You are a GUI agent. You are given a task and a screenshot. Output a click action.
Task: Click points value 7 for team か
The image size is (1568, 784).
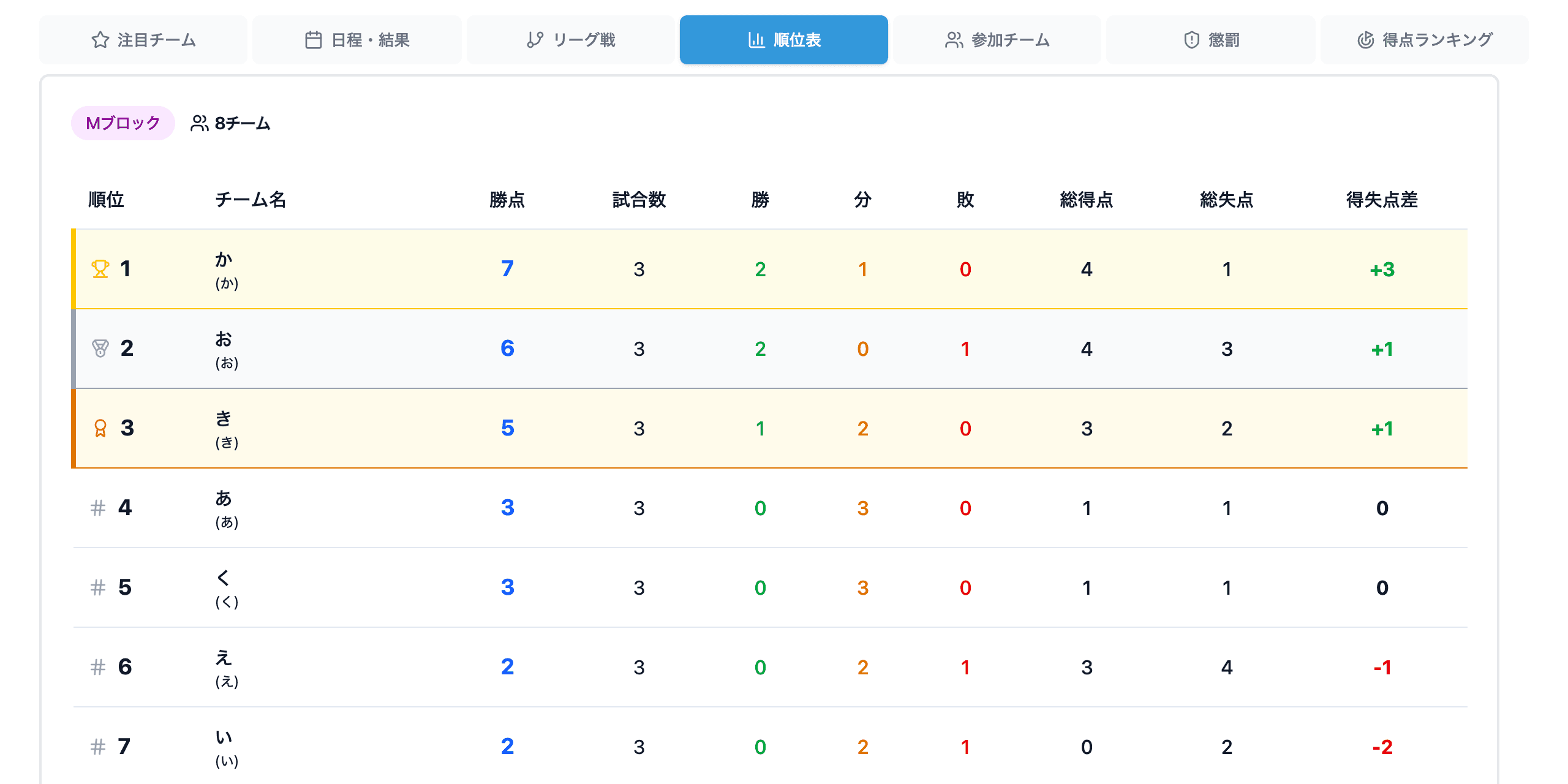point(507,269)
